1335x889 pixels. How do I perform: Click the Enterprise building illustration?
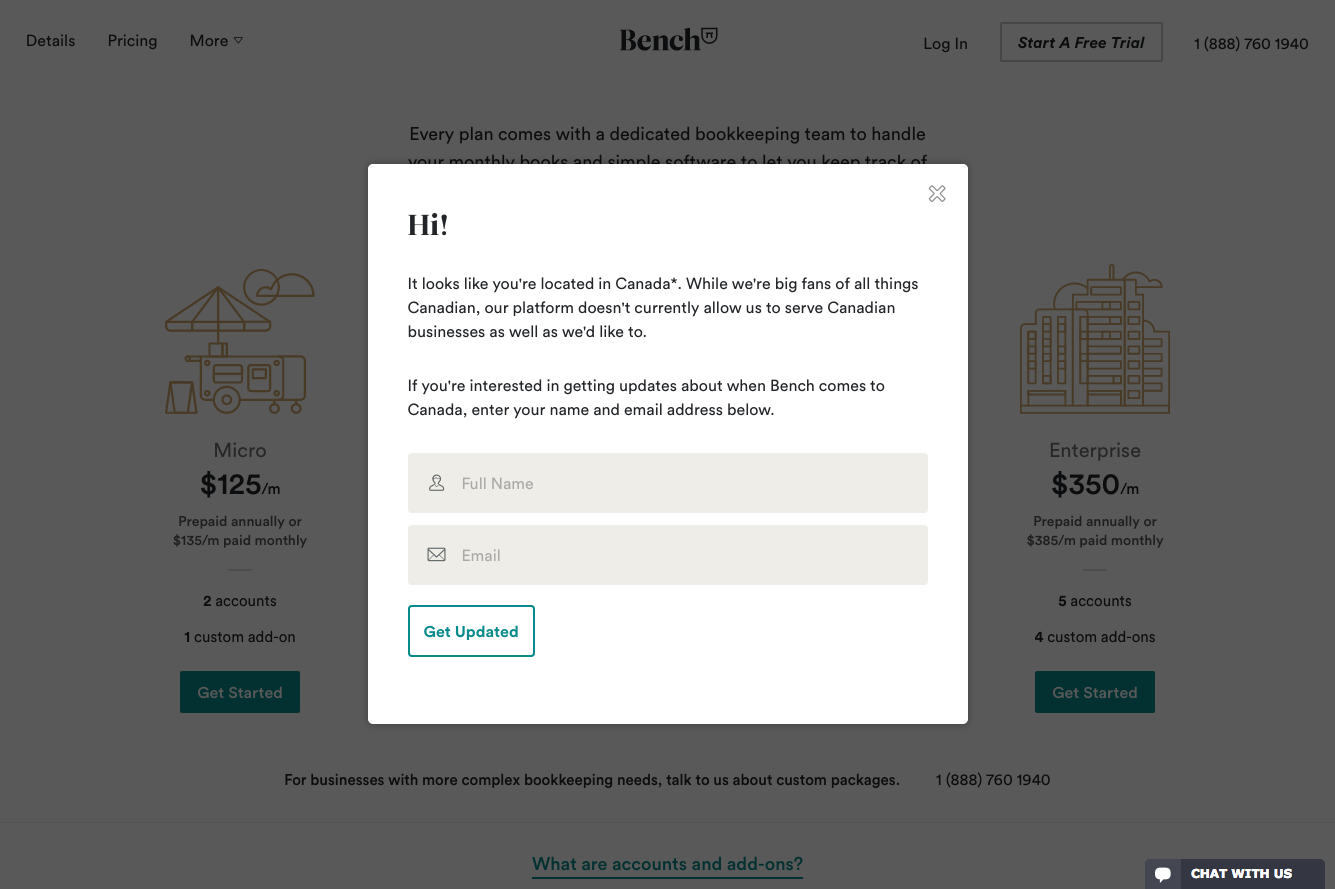(x=1094, y=341)
